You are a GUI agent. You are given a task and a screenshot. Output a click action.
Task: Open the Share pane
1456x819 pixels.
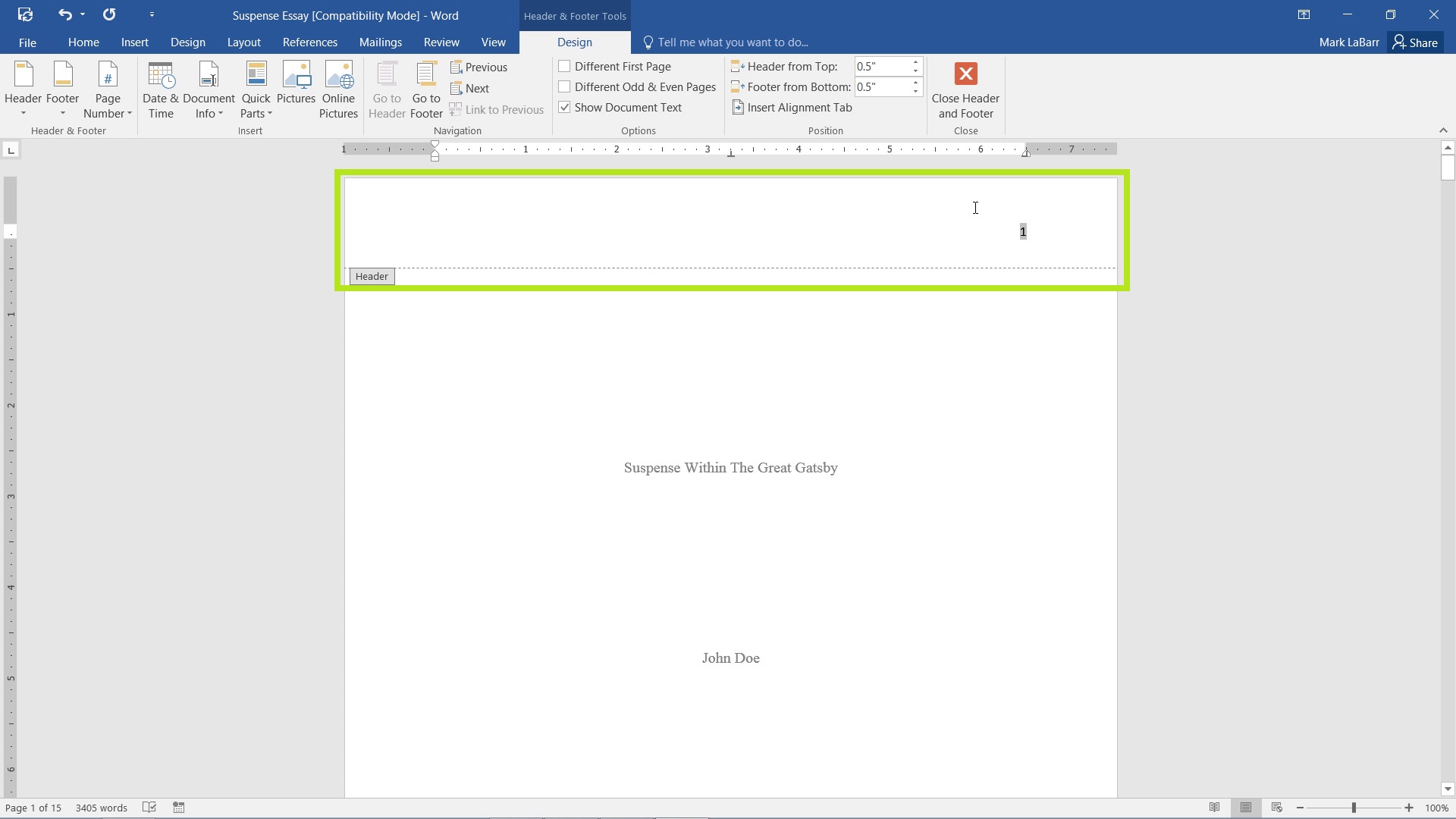tap(1416, 42)
